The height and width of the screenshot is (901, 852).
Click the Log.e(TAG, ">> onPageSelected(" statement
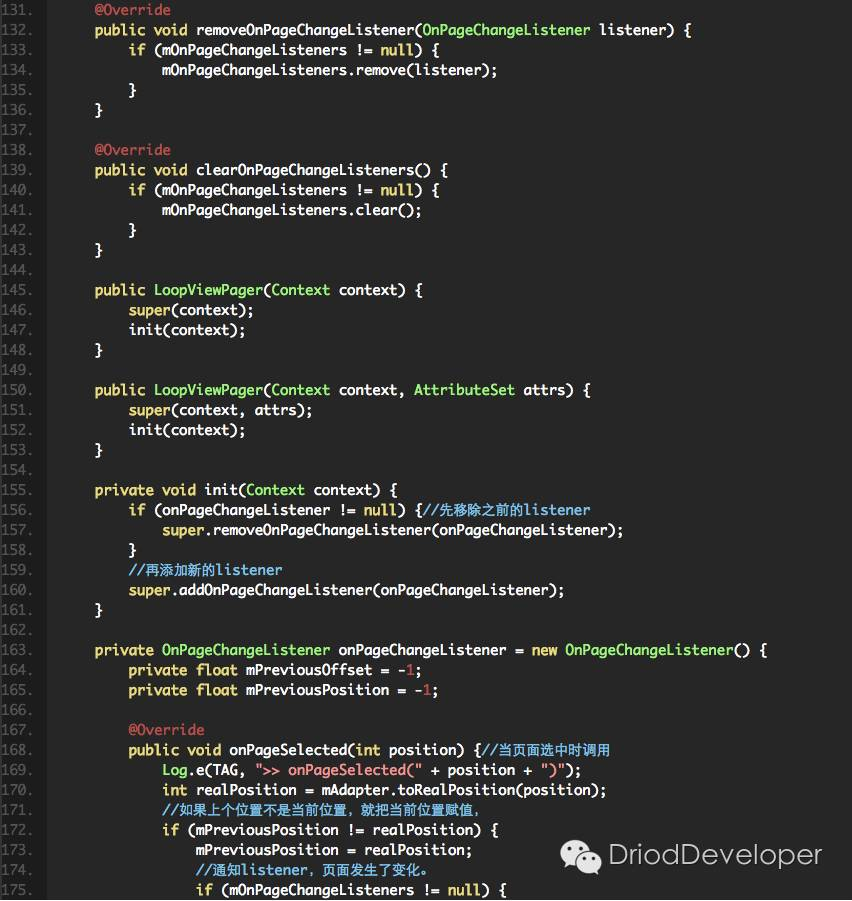372,771
